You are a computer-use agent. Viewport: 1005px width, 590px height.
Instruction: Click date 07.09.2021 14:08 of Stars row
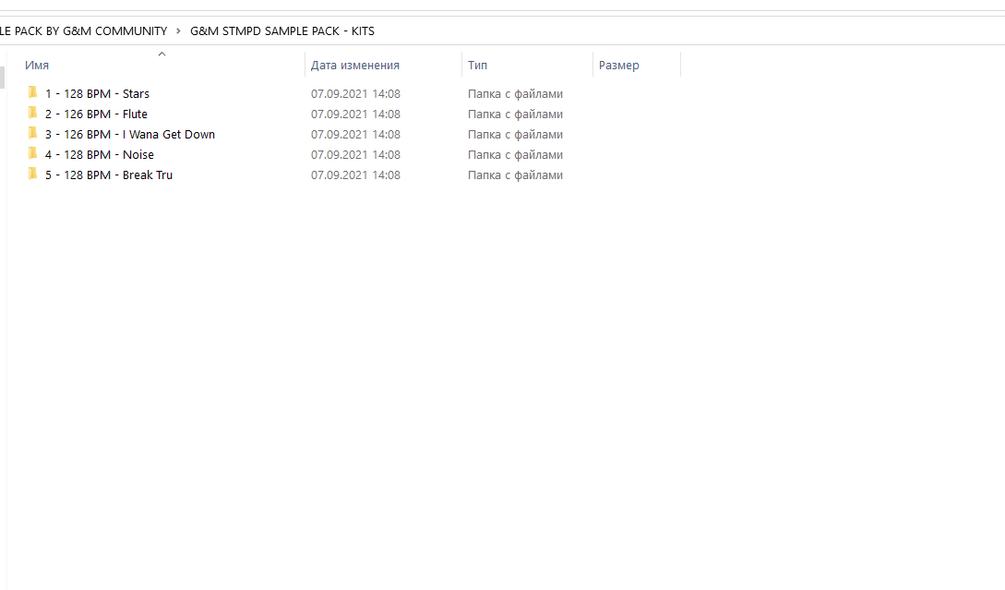[356, 94]
